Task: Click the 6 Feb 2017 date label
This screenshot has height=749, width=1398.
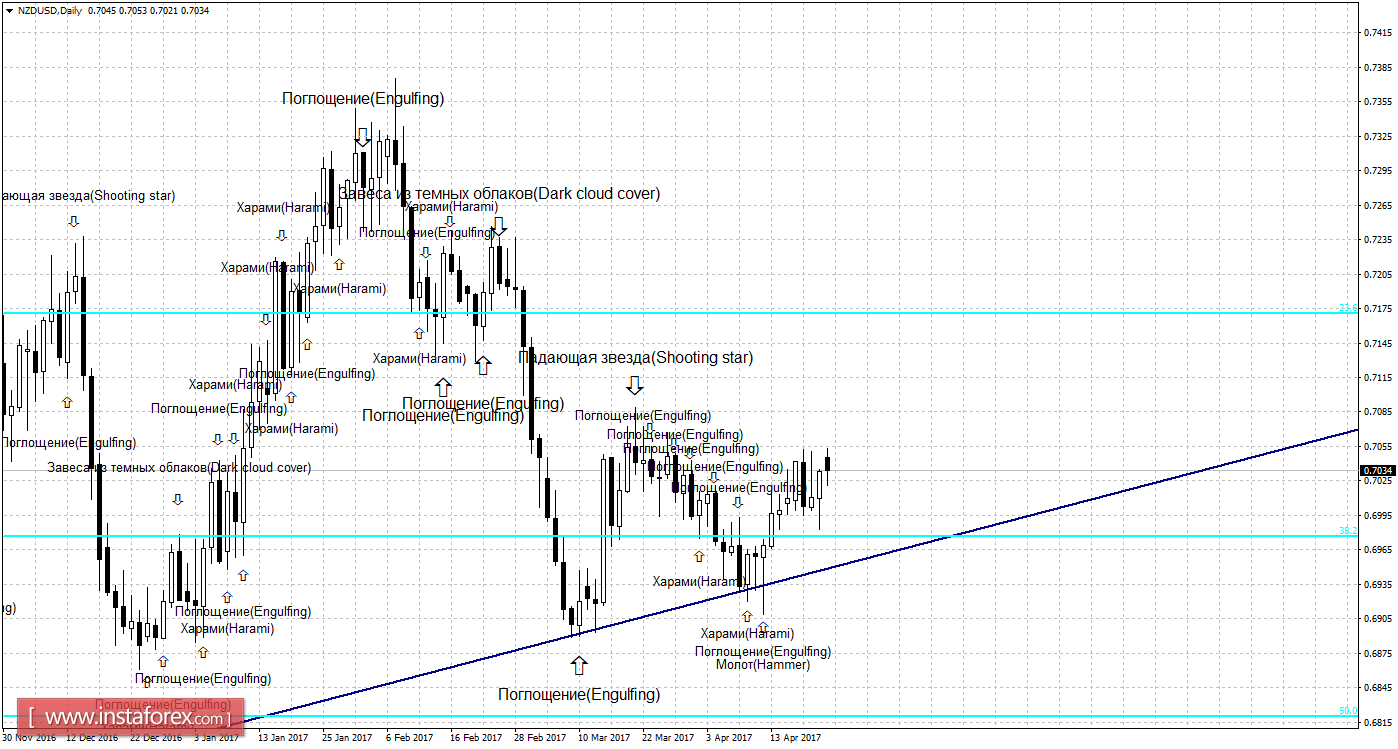Action: [409, 738]
